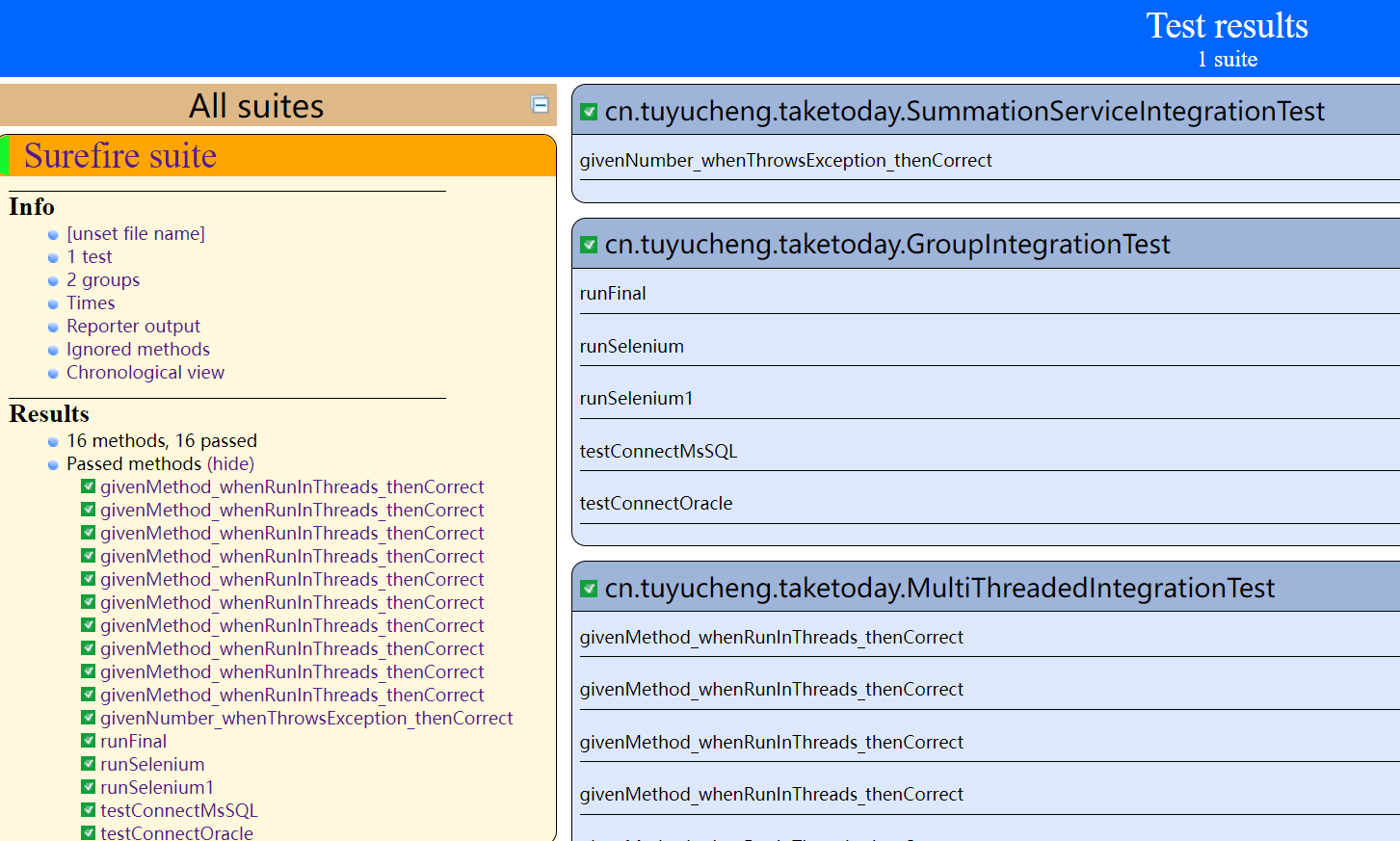Click the Results section heading
Image resolution: width=1400 pixels, height=841 pixels.
[x=49, y=413]
